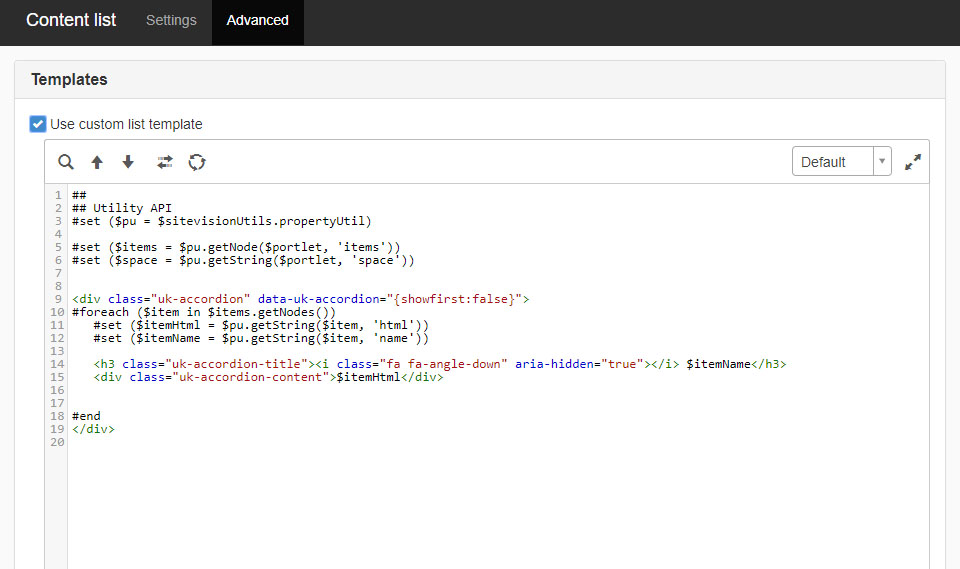Click the Templates panel heading

click(x=69, y=79)
